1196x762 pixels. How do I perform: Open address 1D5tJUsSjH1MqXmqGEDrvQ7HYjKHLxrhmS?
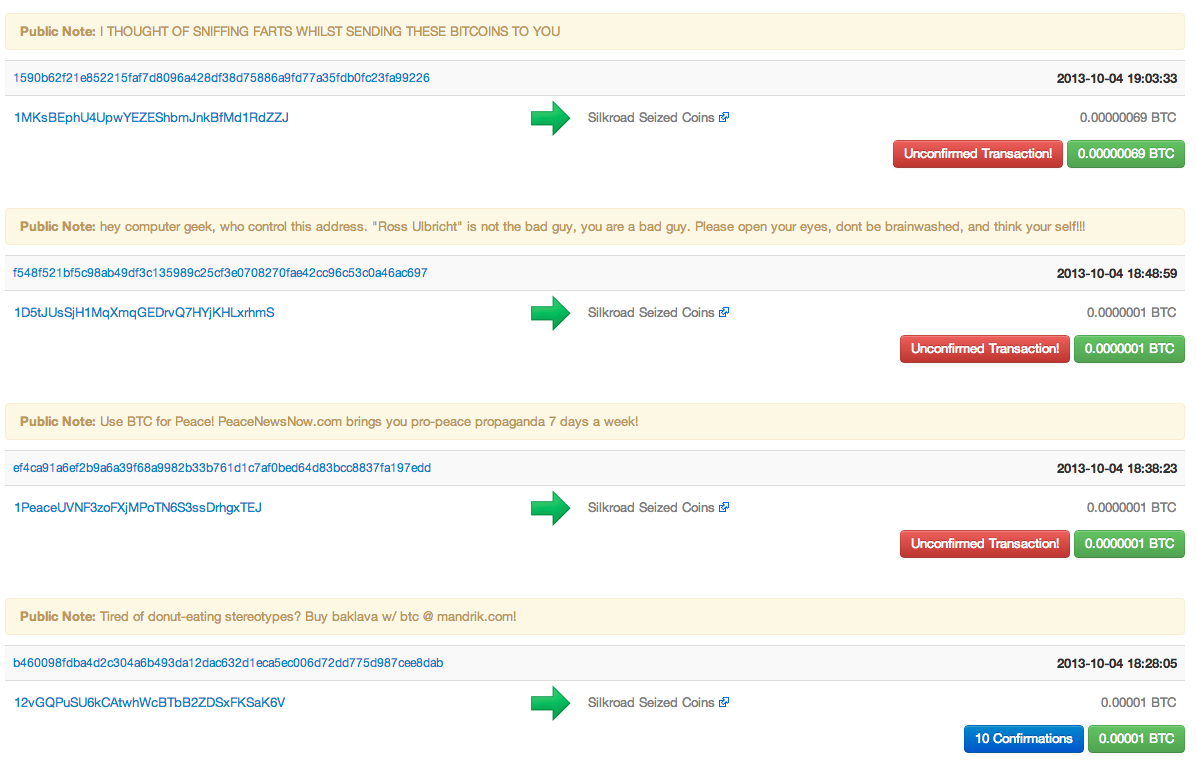[x=144, y=313]
